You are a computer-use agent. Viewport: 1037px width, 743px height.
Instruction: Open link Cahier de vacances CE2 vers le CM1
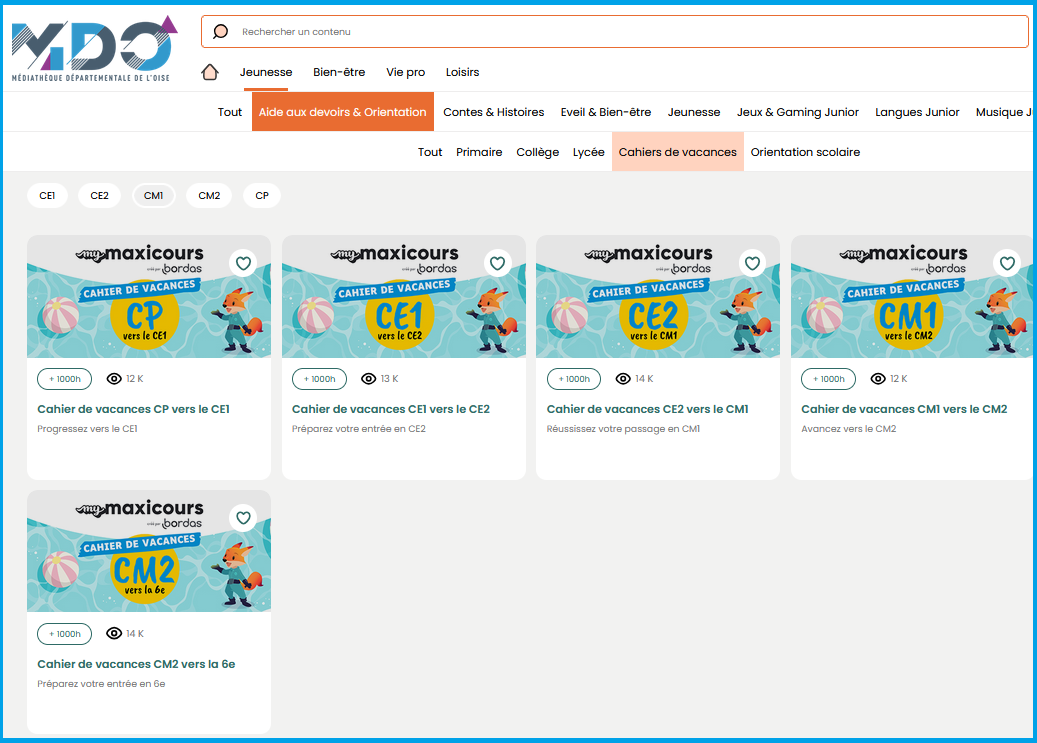pyautogui.click(x=647, y=409)
